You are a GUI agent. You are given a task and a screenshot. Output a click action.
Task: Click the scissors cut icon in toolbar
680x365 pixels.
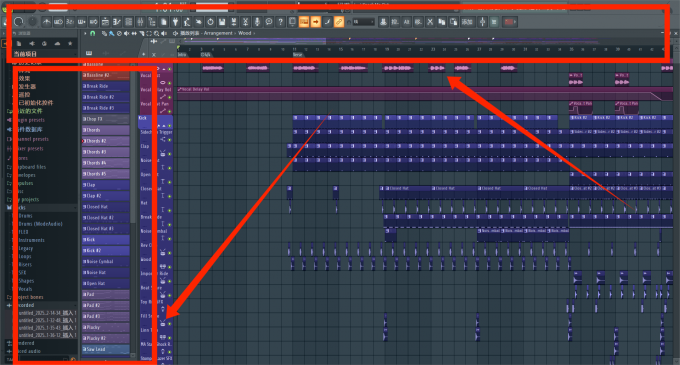tap(430, 22)
